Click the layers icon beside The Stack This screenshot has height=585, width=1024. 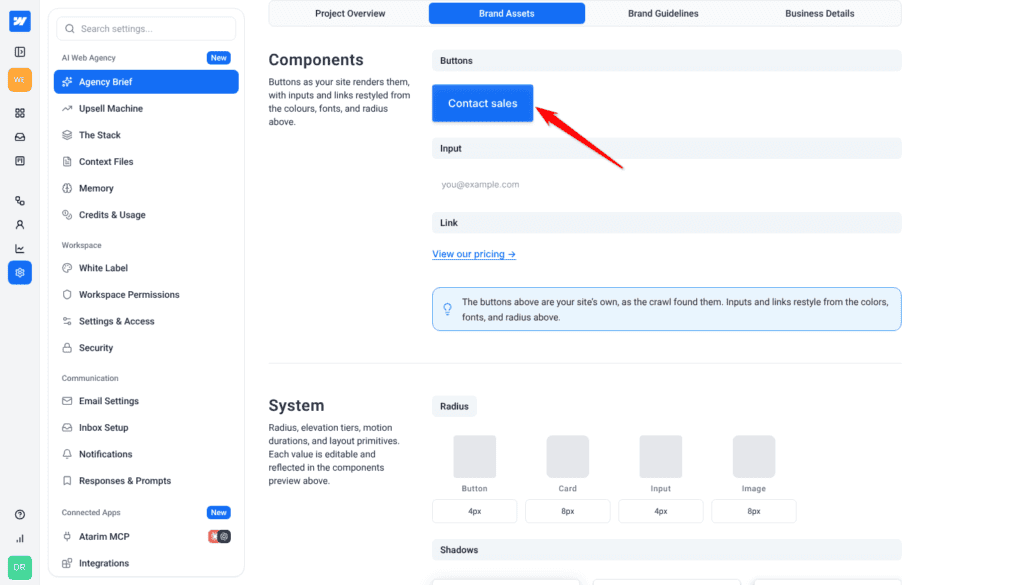[x=67, y=135]
